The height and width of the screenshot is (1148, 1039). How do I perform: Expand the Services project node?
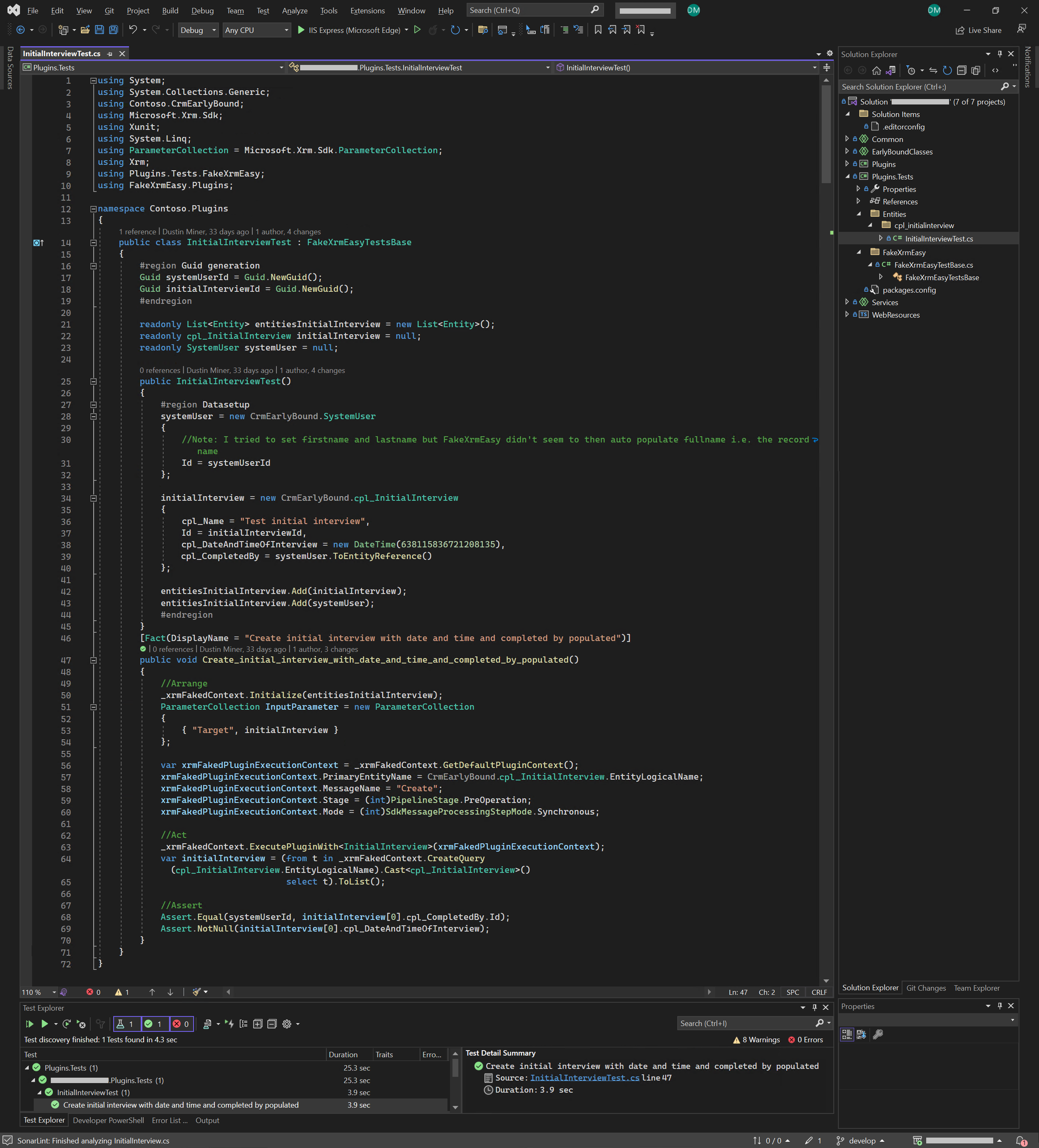pyautogui.click(x=847, y=302)
